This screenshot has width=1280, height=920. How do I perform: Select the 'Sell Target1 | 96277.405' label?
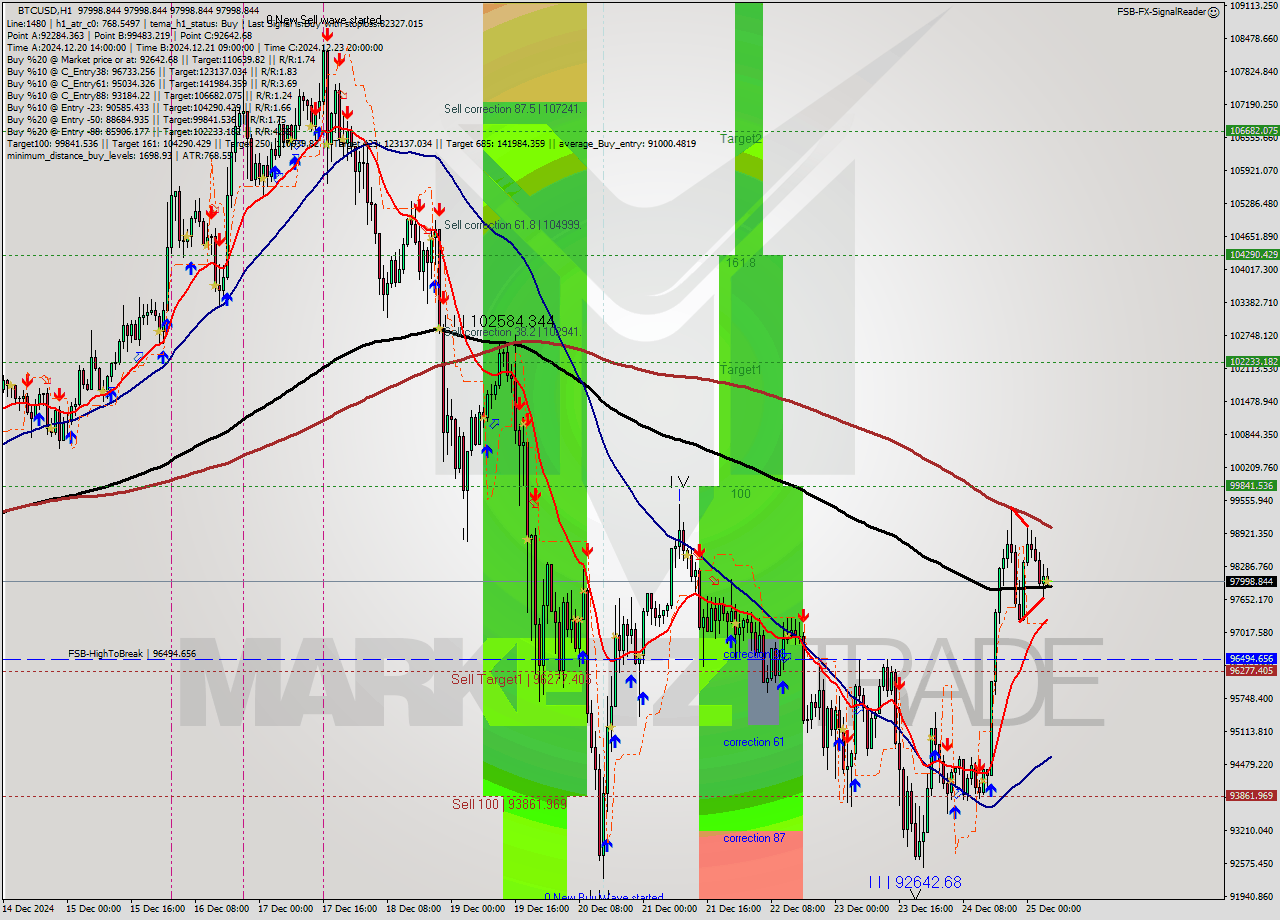pos(521,679)
